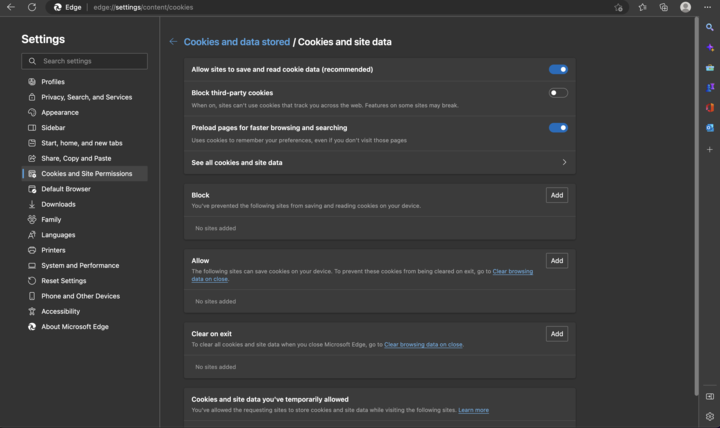Open the user profile avatar
720x428 pixels.
pyautogui.click(x=685, y=7)
